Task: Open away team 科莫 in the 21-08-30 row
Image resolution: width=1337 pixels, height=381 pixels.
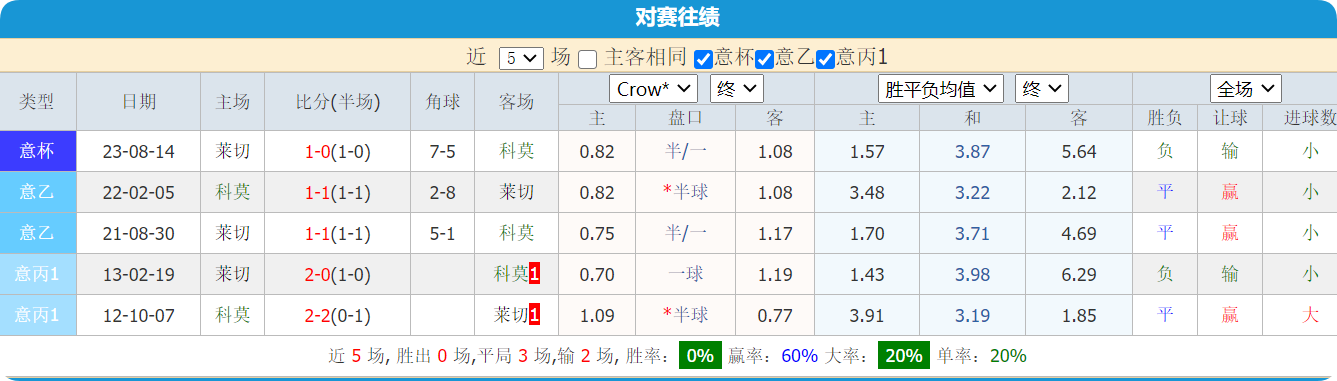Action: click(x=517, y=234)
